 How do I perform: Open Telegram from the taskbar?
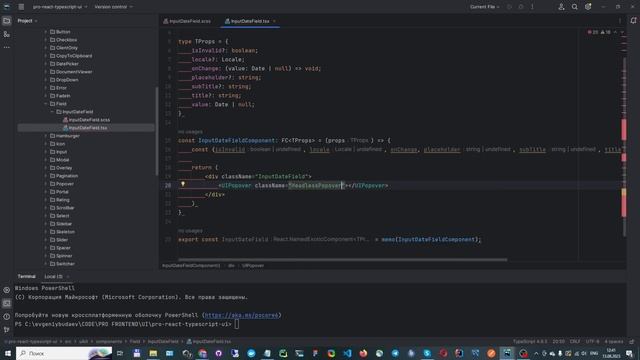(x=395, y=353)
